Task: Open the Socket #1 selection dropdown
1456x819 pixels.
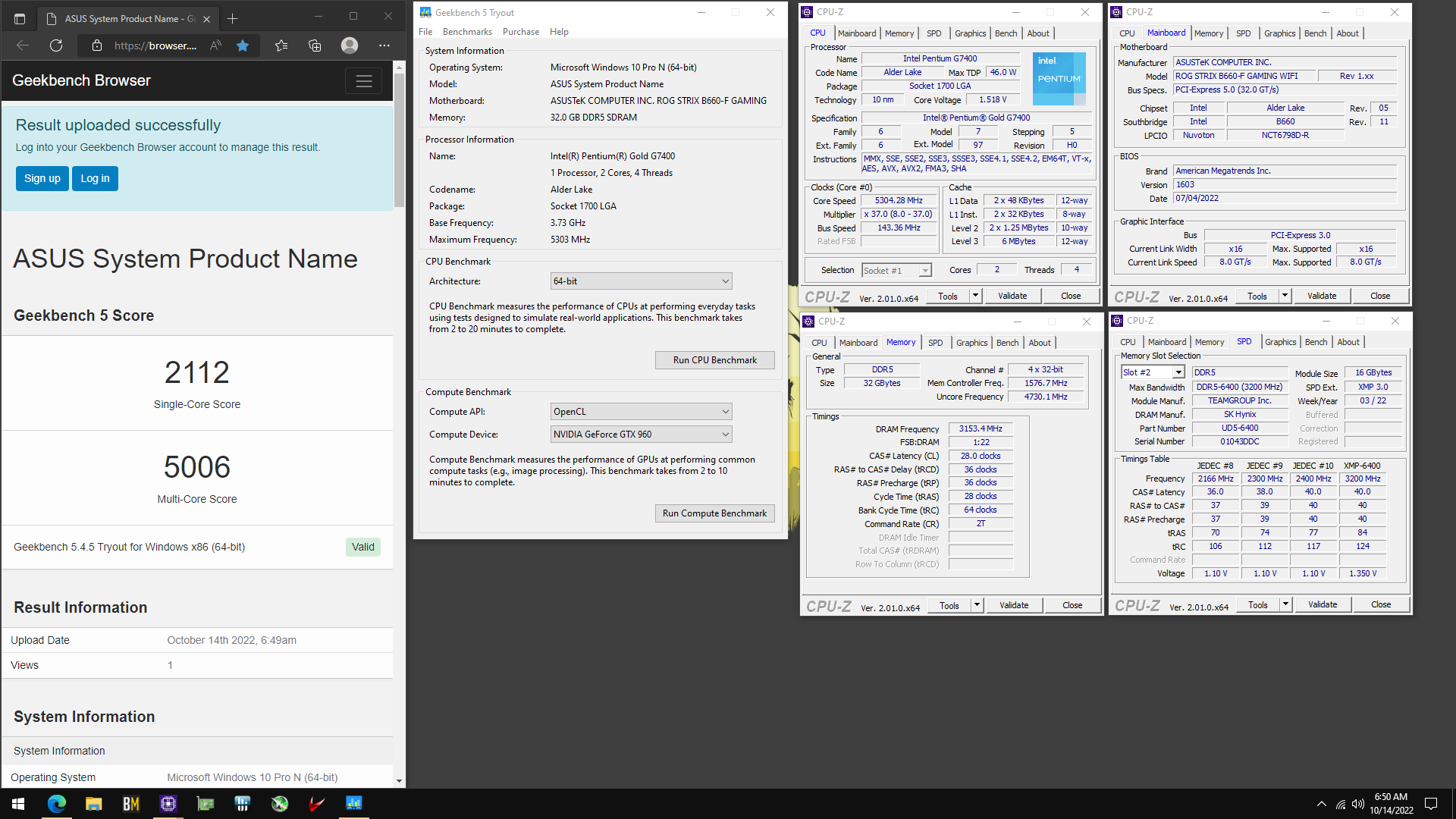Action: (896, 271)
